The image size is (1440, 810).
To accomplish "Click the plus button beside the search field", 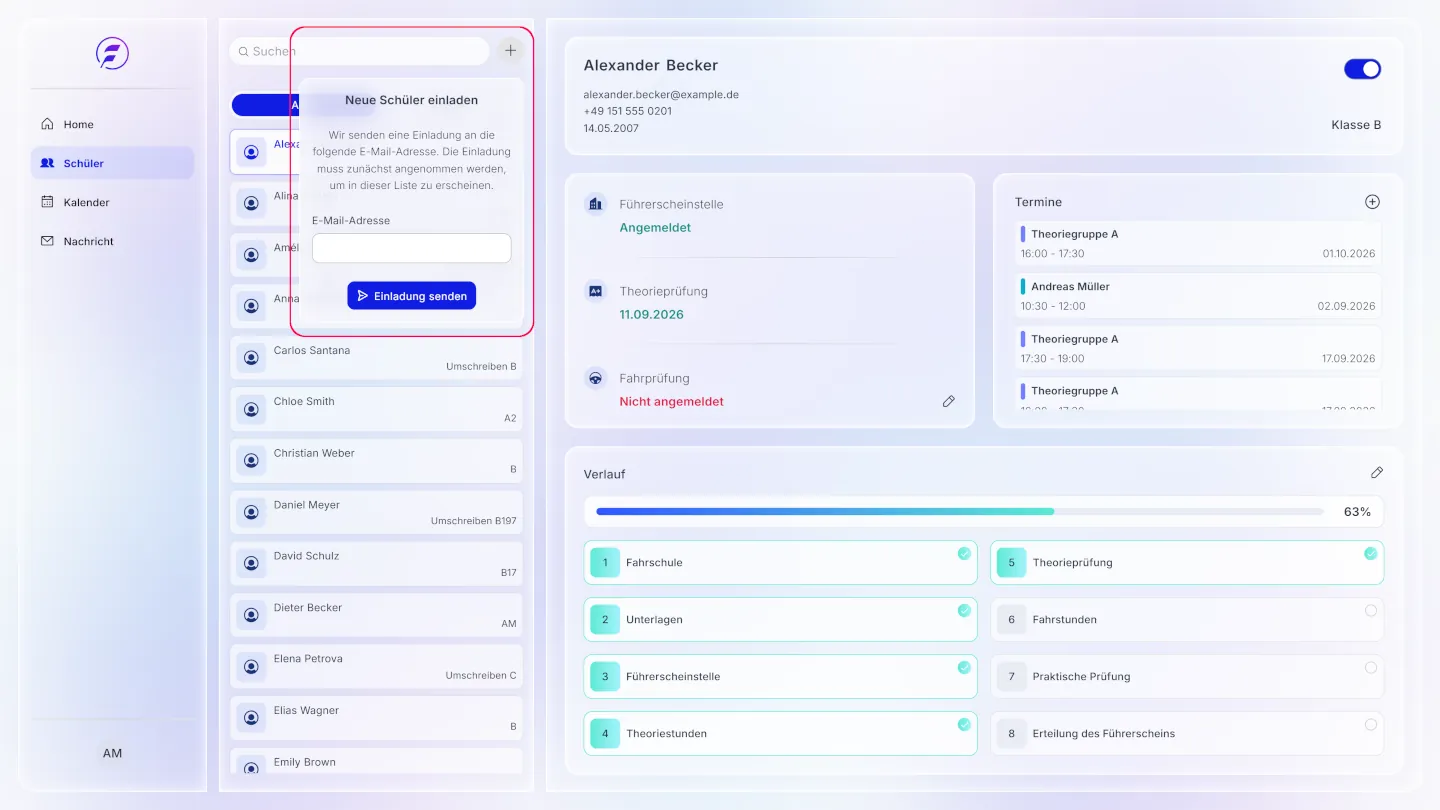I will [x=511, y=50].
